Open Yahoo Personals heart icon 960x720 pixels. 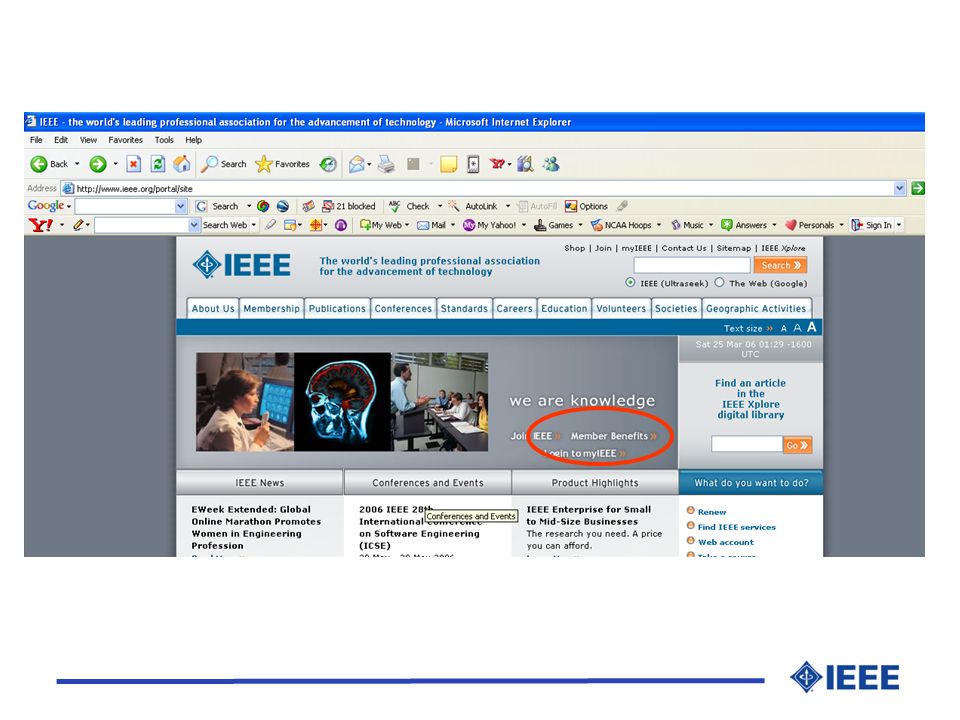click(790, 225)
